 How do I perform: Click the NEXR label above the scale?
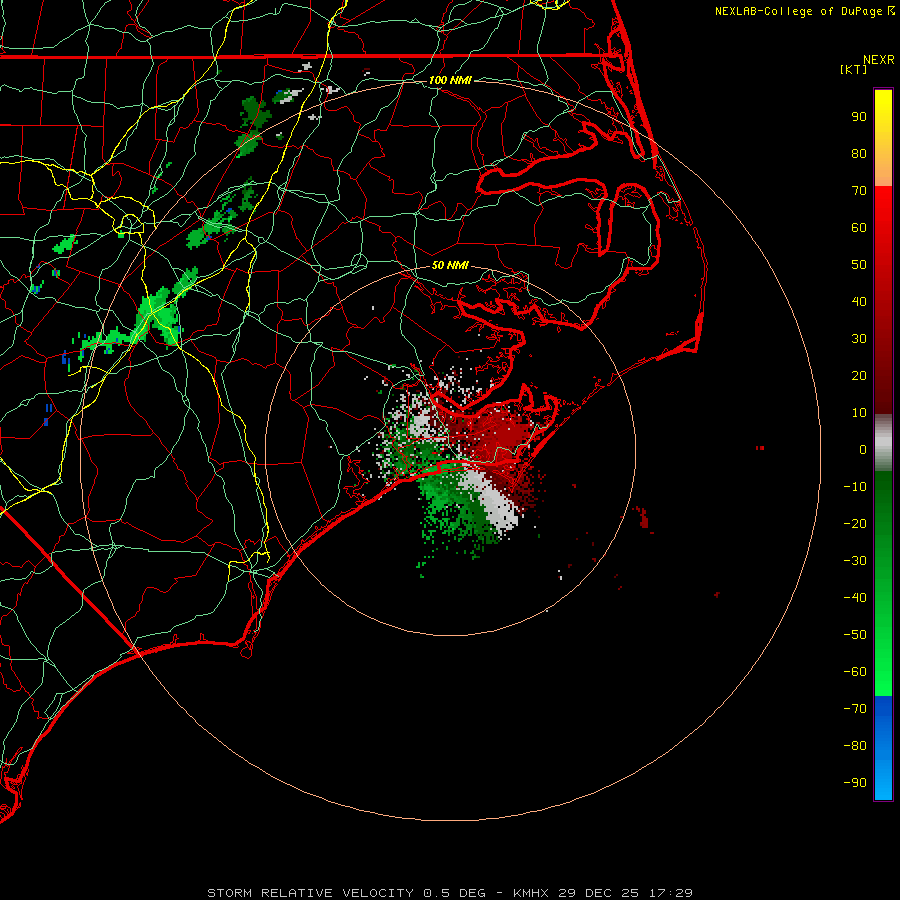pos(879,60)
